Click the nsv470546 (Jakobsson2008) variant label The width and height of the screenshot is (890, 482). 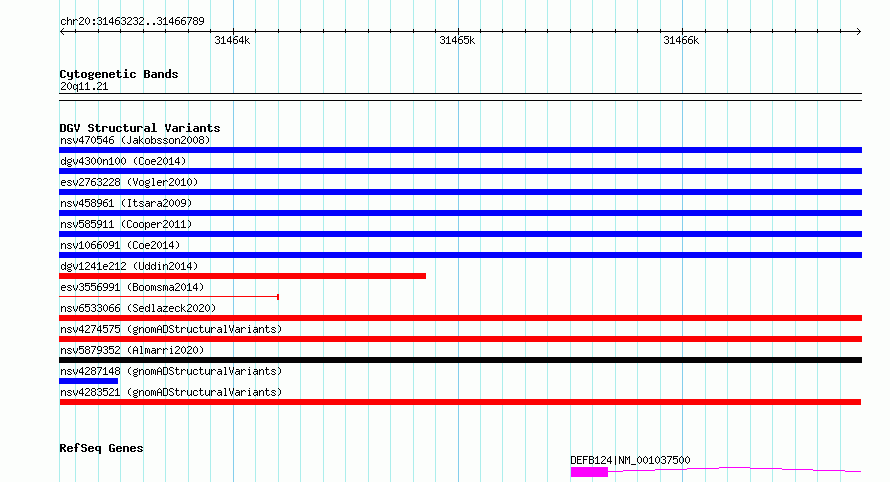[x=135, y=140]
